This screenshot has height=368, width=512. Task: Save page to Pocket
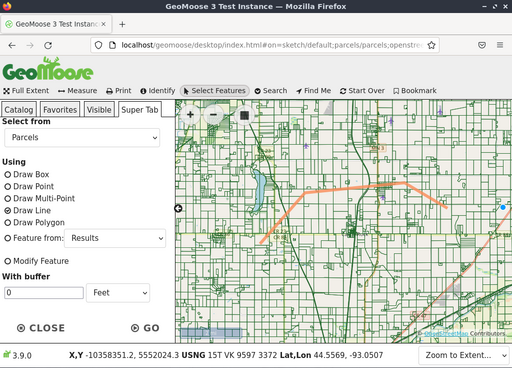click(x=482, y=45)
